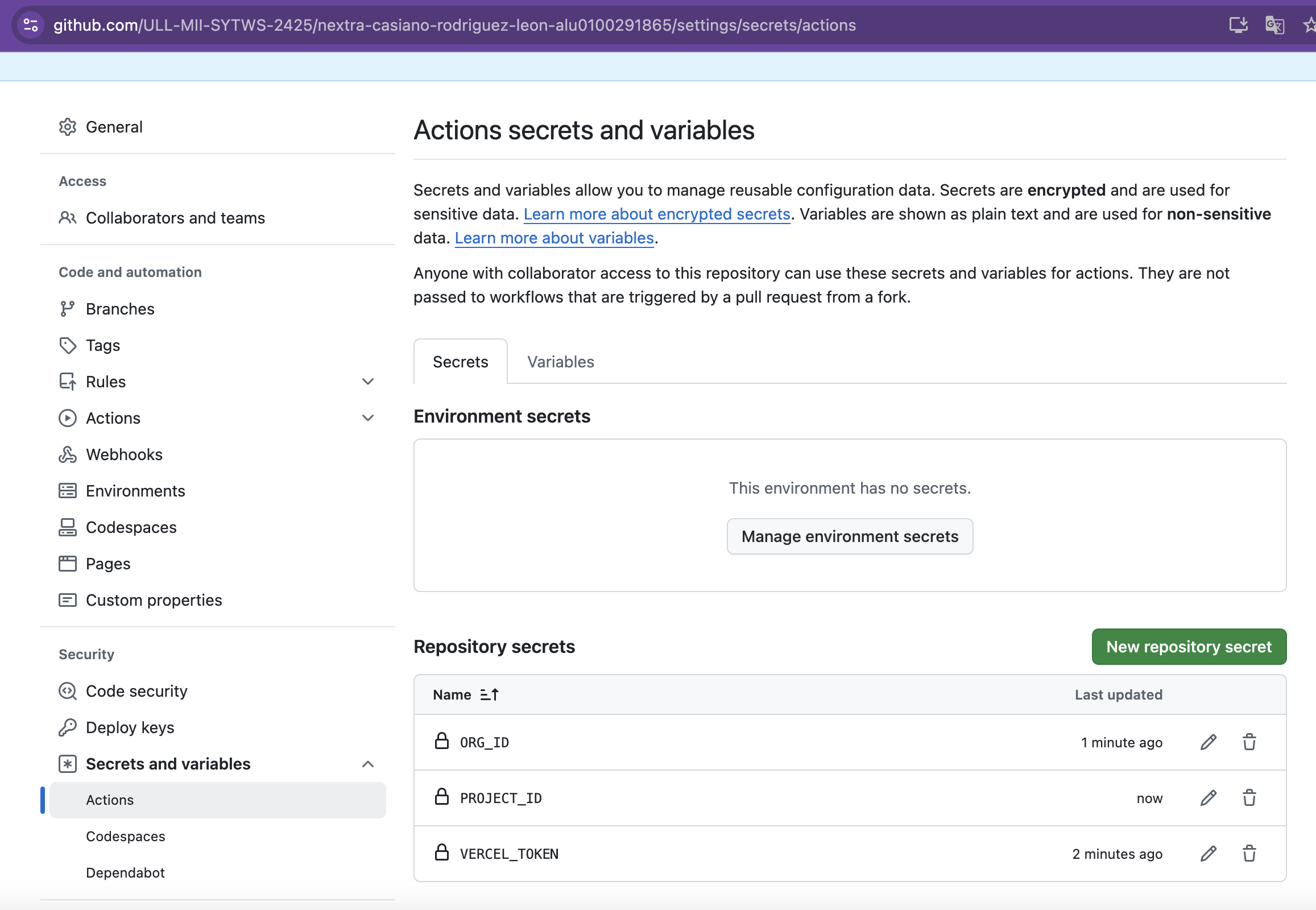Screen dimensions: 1316x910
Task: Click the Pages browser icon
Action: [67, 563]
